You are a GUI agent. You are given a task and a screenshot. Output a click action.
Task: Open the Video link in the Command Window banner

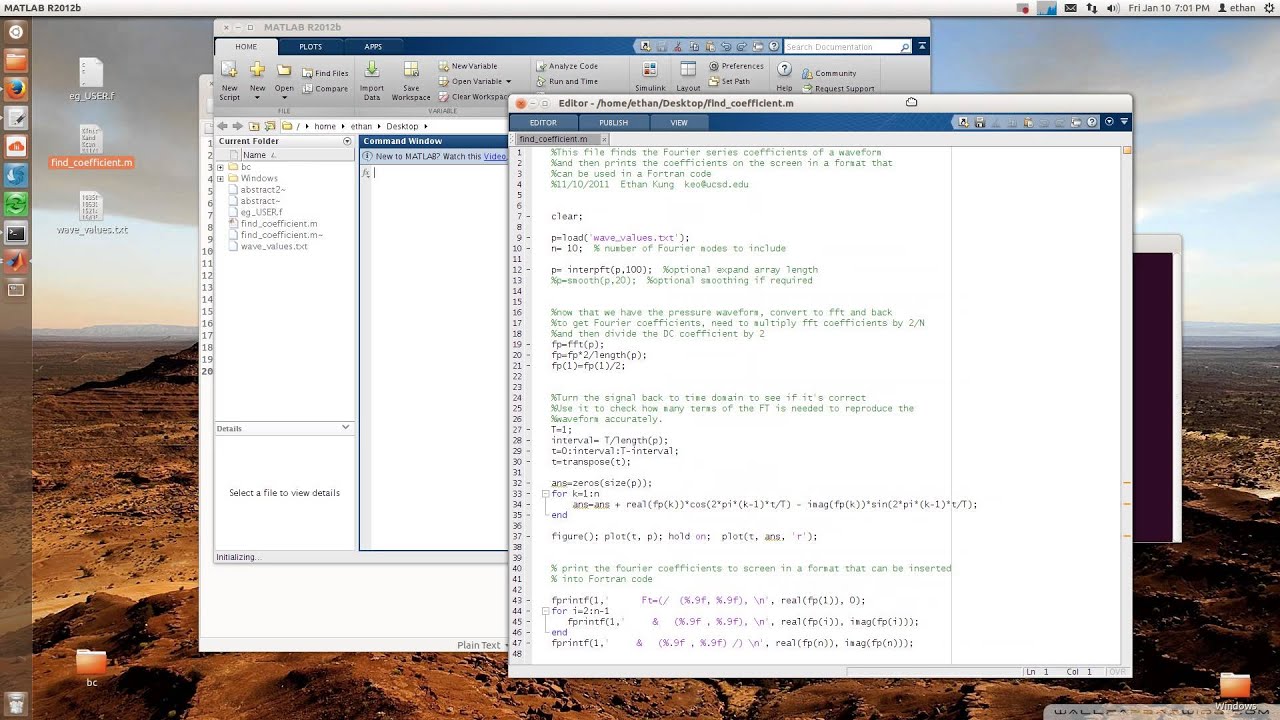point(495,156)
